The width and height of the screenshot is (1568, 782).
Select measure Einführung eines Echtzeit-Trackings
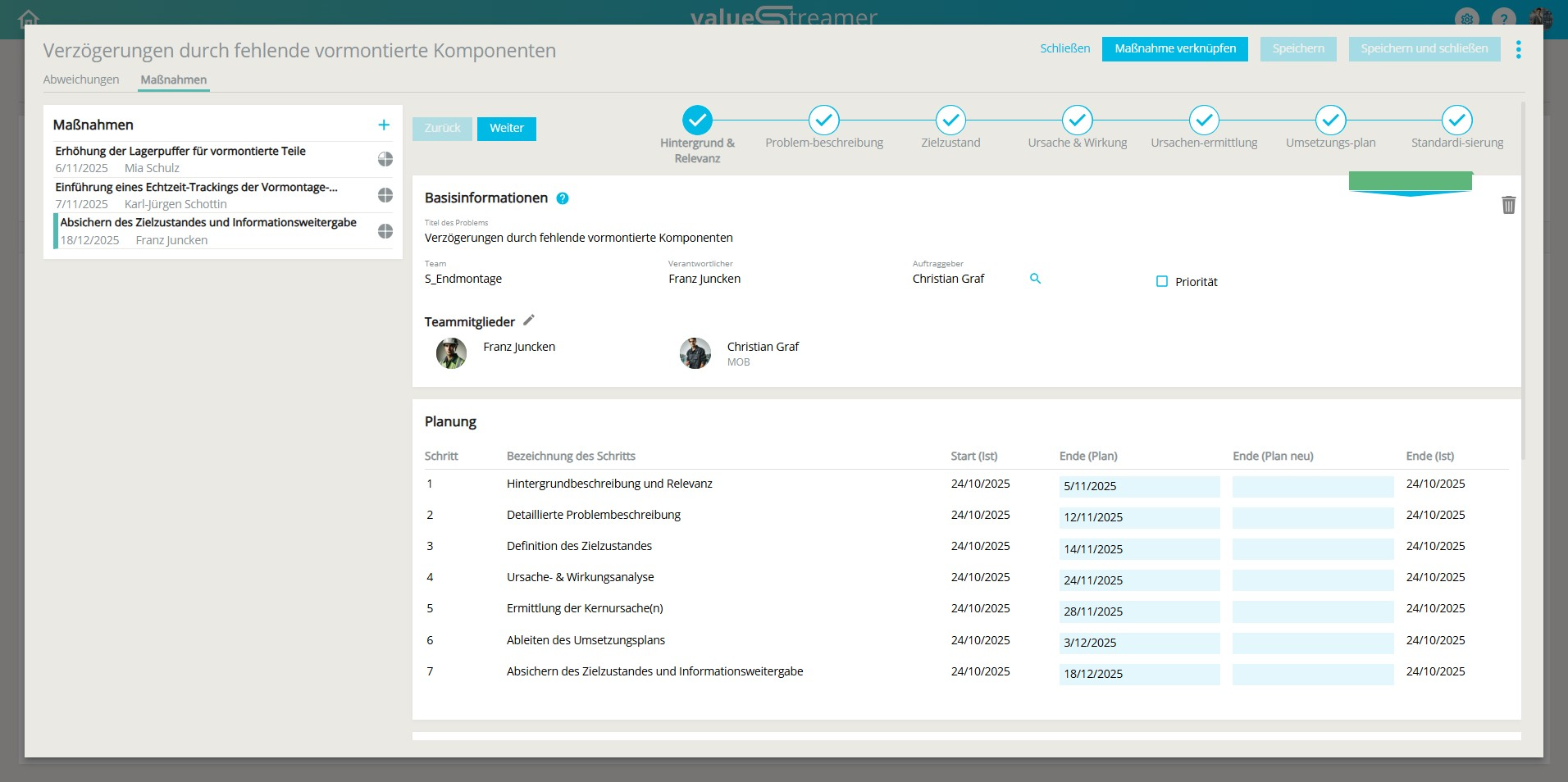[x=197, y=188]
